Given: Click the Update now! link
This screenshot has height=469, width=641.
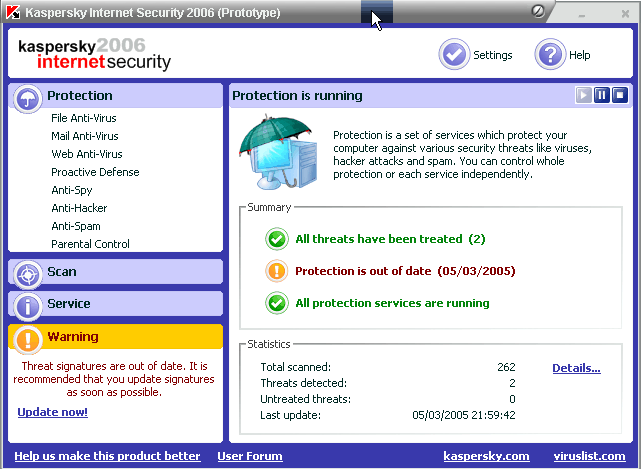Looking at the screenshot, I should click(x=52, y=412).
